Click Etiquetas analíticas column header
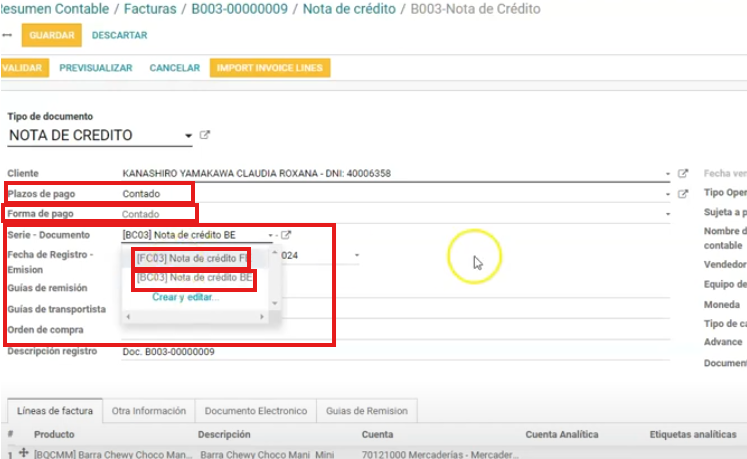The height and width of the screenshot is (459, 747). pyautogui.click(x=693, y=435)
